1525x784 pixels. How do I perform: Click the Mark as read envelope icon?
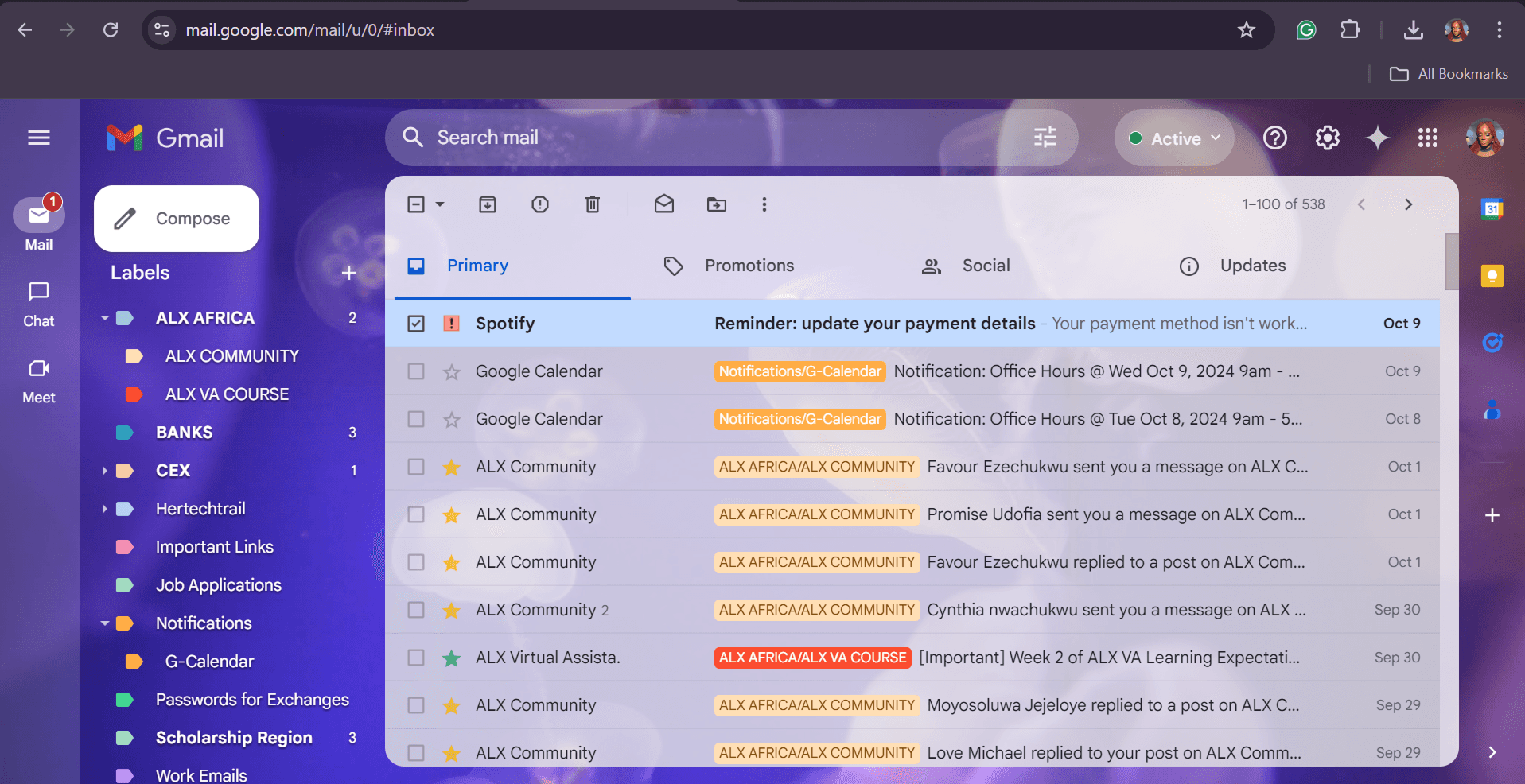pyautogui.click(x=664, y=204)
